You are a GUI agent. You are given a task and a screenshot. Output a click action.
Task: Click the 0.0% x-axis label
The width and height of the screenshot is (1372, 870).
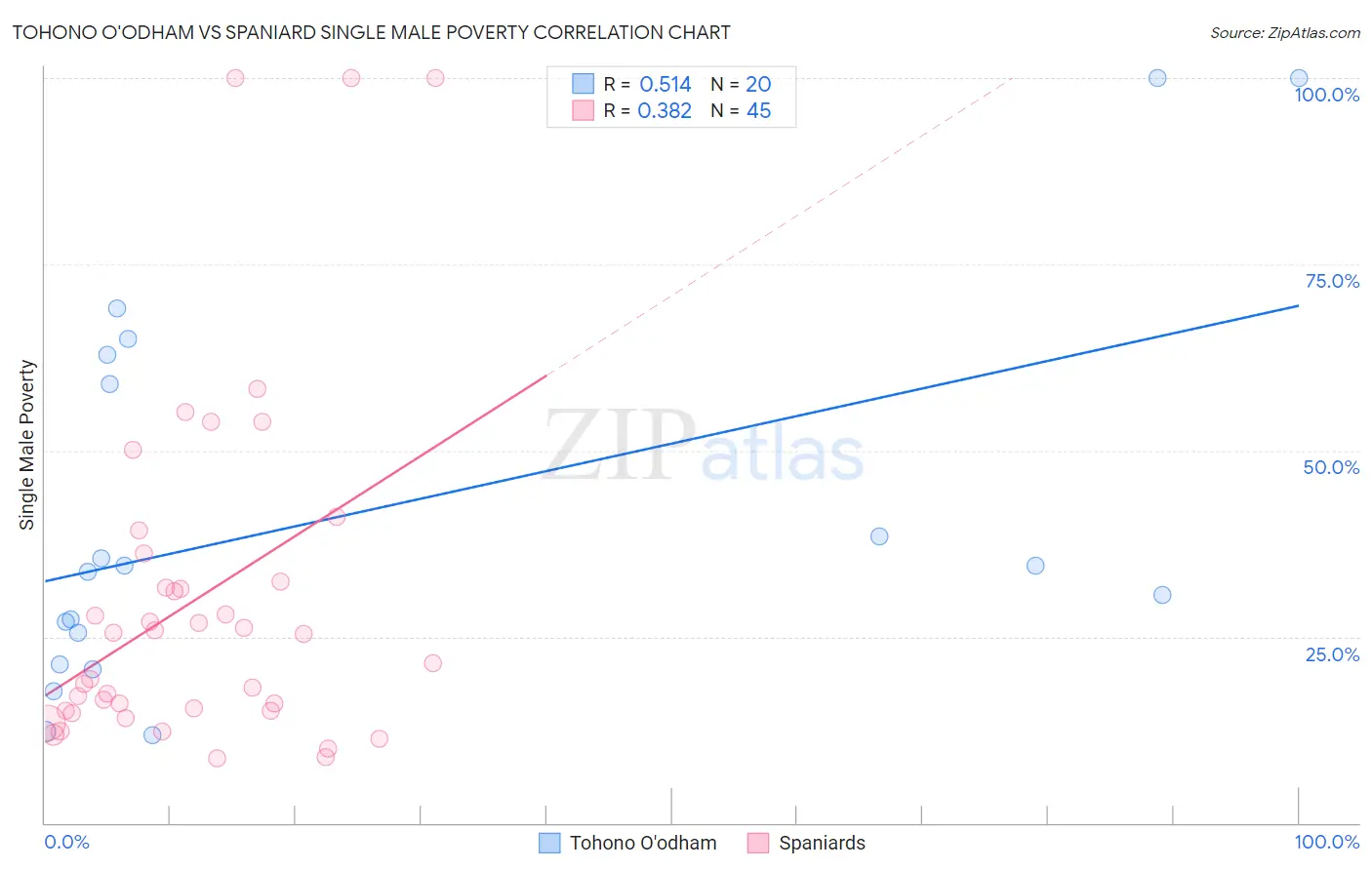[x=67, y=842]
